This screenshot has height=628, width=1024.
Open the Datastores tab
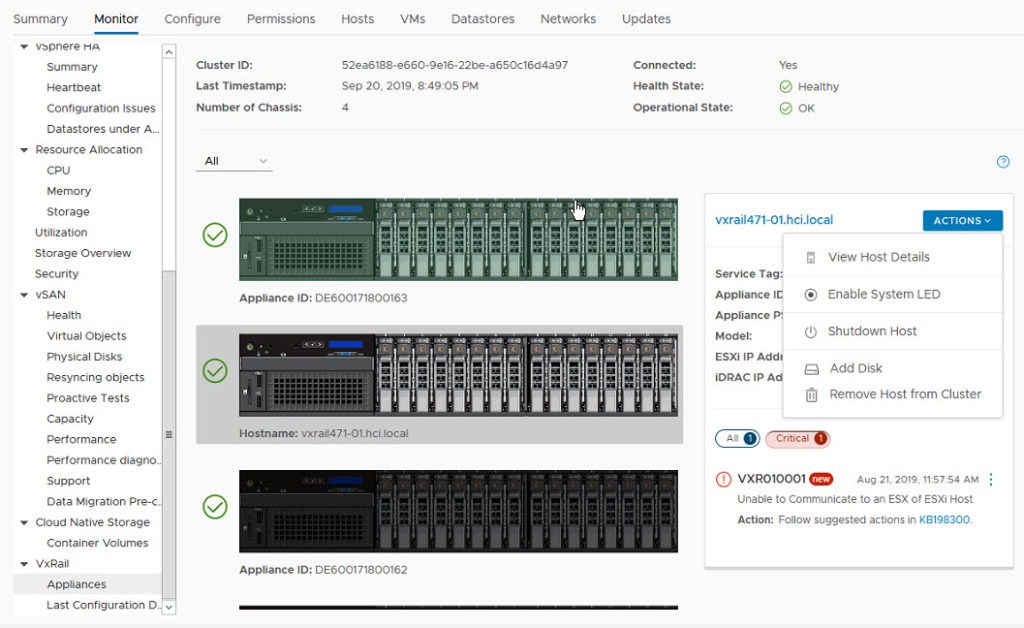[x=483, y=19]
